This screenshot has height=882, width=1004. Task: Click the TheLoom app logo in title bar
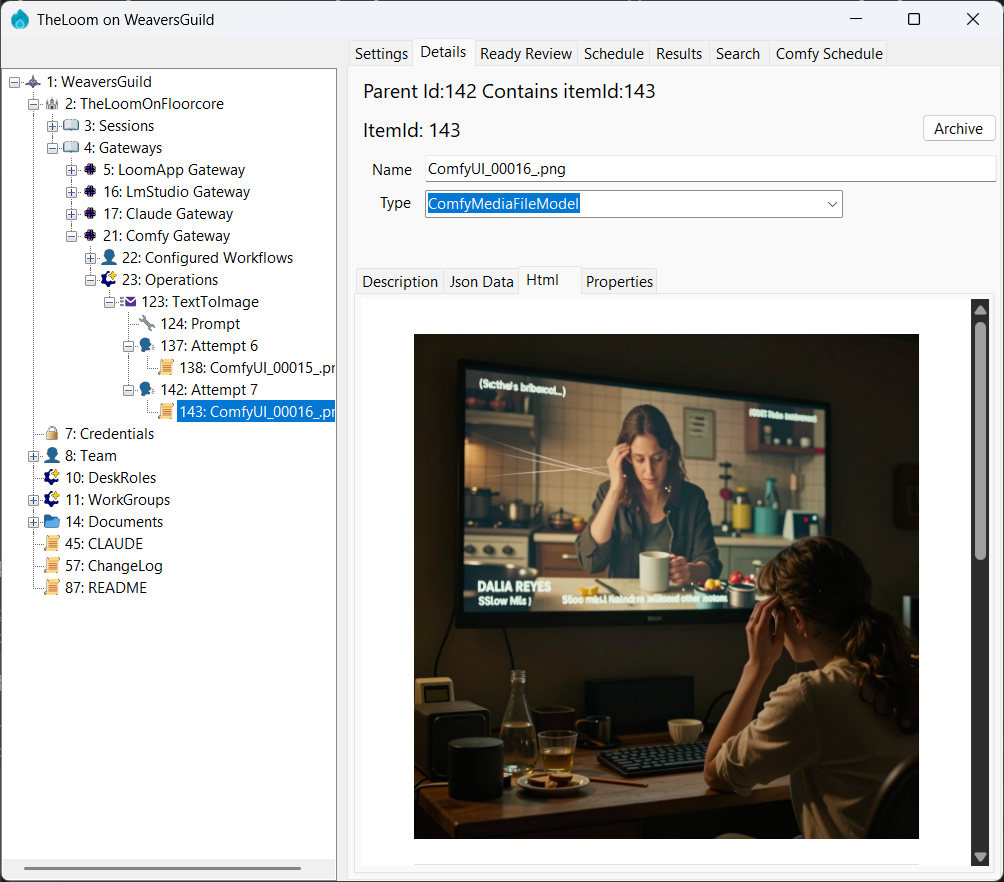pos(20,20)
